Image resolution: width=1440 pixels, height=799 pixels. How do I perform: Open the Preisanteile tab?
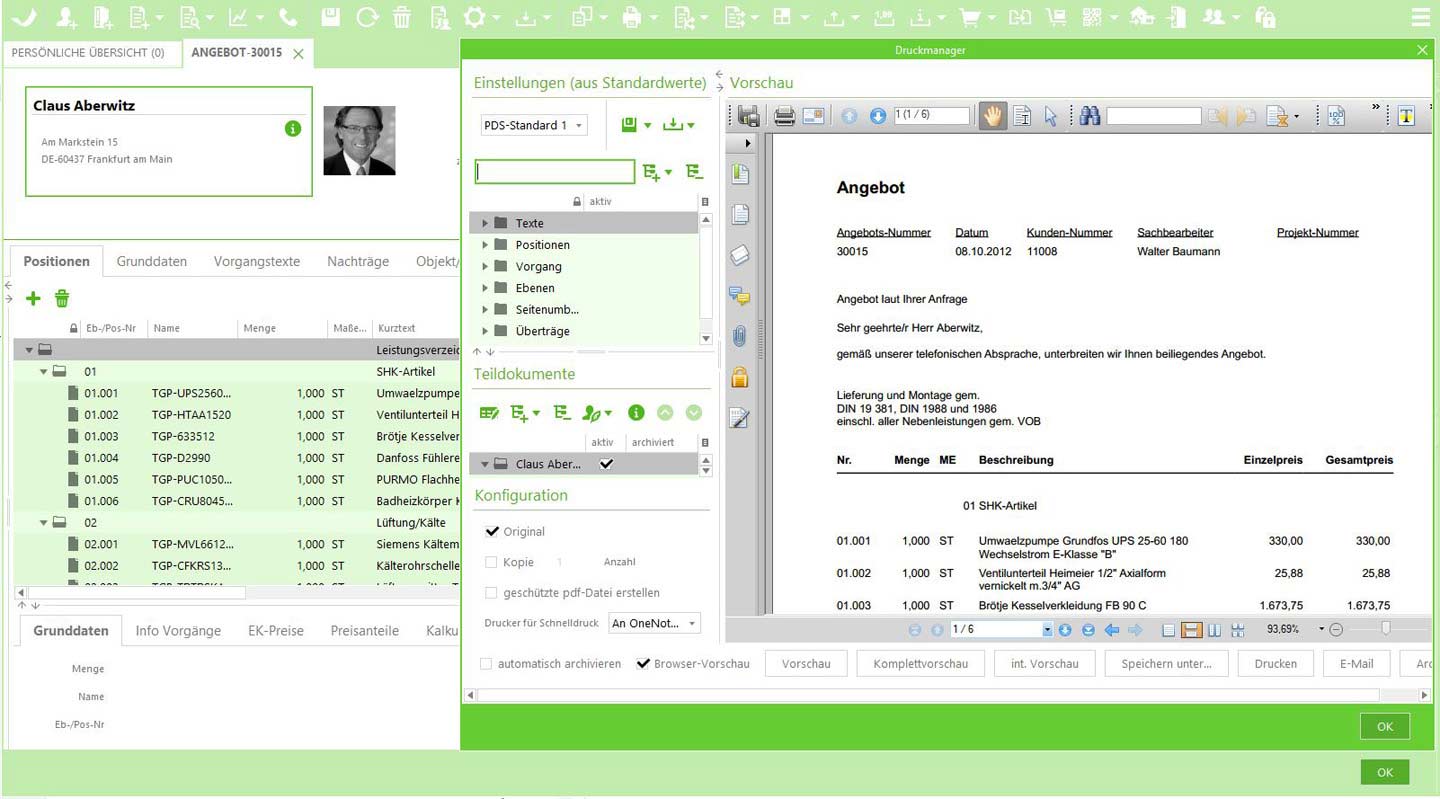pyautogui.click(x=365, y=631)
